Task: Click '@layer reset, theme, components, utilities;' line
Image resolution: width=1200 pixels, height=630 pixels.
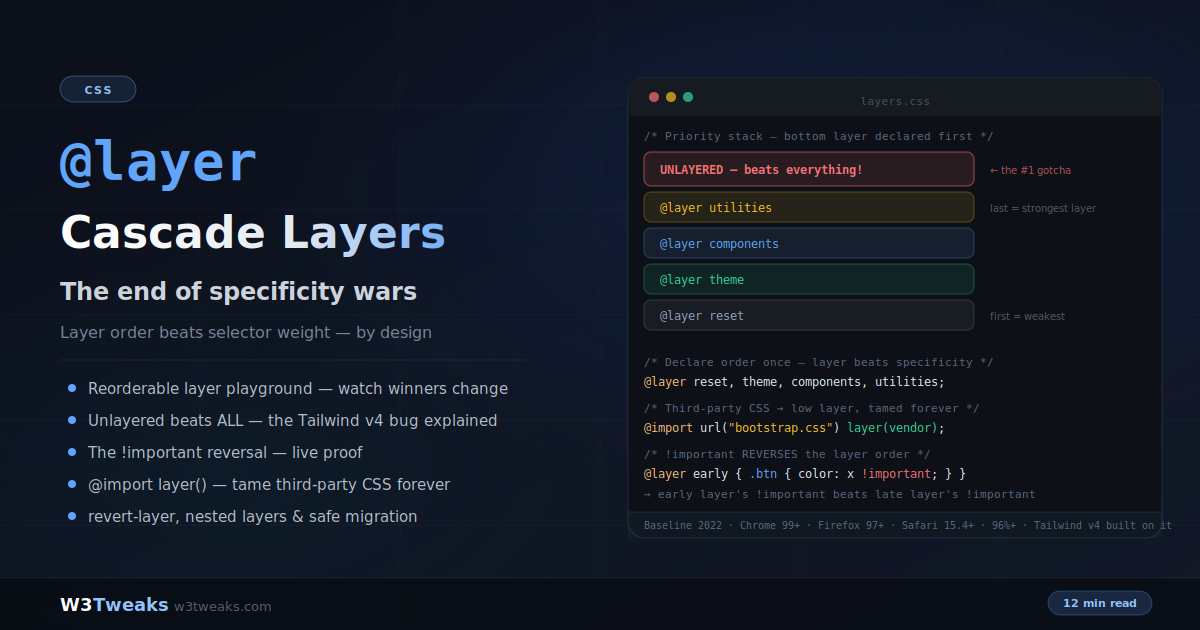Action: click(x=794, y=382)
